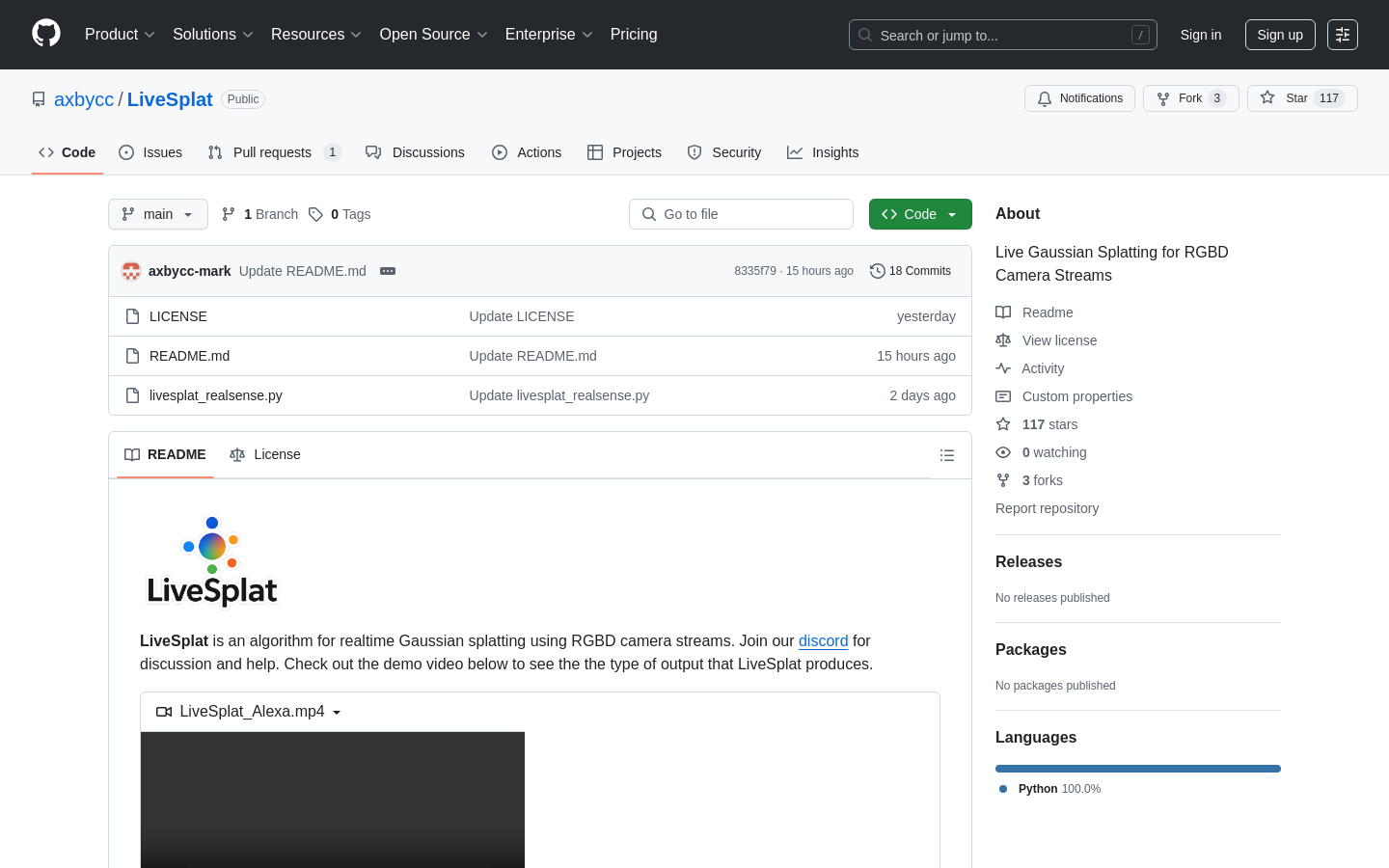Expand the Enterprise menu
The height and width of the screenshot is (868, 1389).
[x=549, y=35]
